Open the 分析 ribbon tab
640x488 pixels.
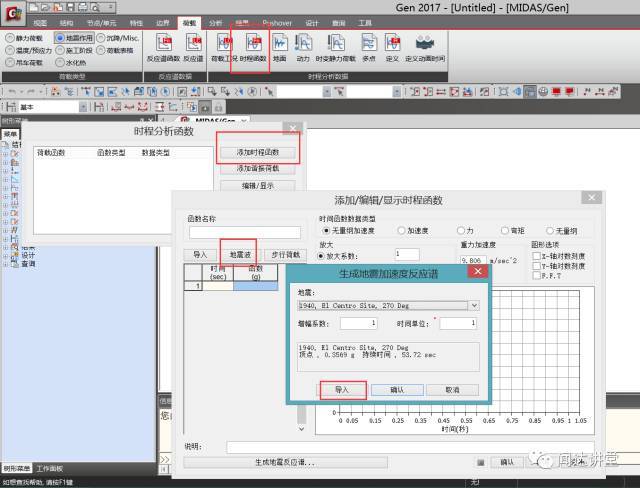[x=216, y=23]
